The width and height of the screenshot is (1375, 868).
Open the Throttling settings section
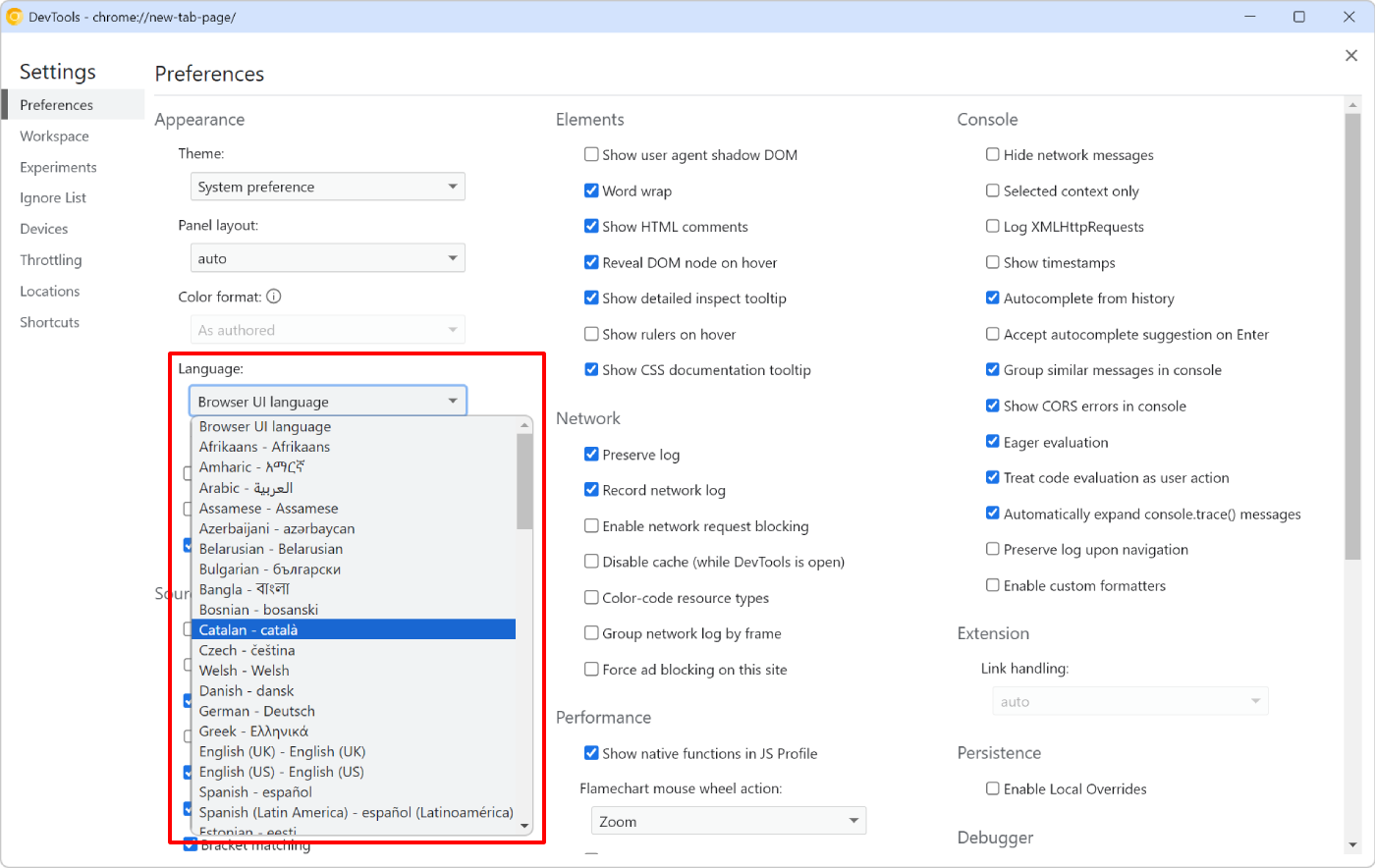50,259
